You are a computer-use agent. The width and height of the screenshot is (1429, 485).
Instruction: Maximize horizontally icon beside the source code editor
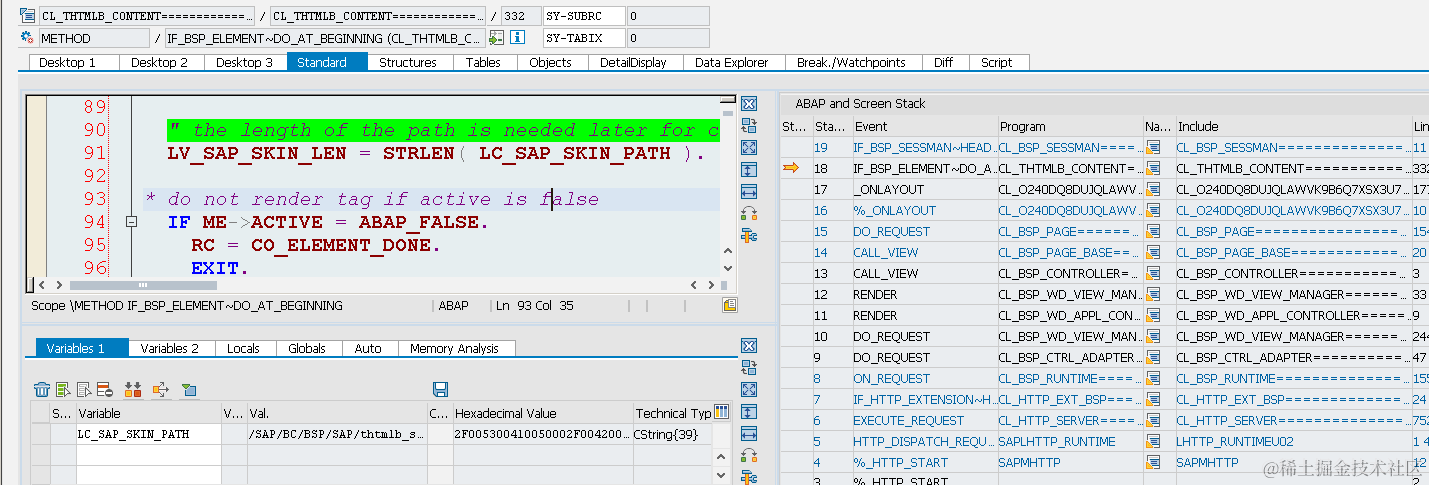pyautogui.click(x=748, y=191)
